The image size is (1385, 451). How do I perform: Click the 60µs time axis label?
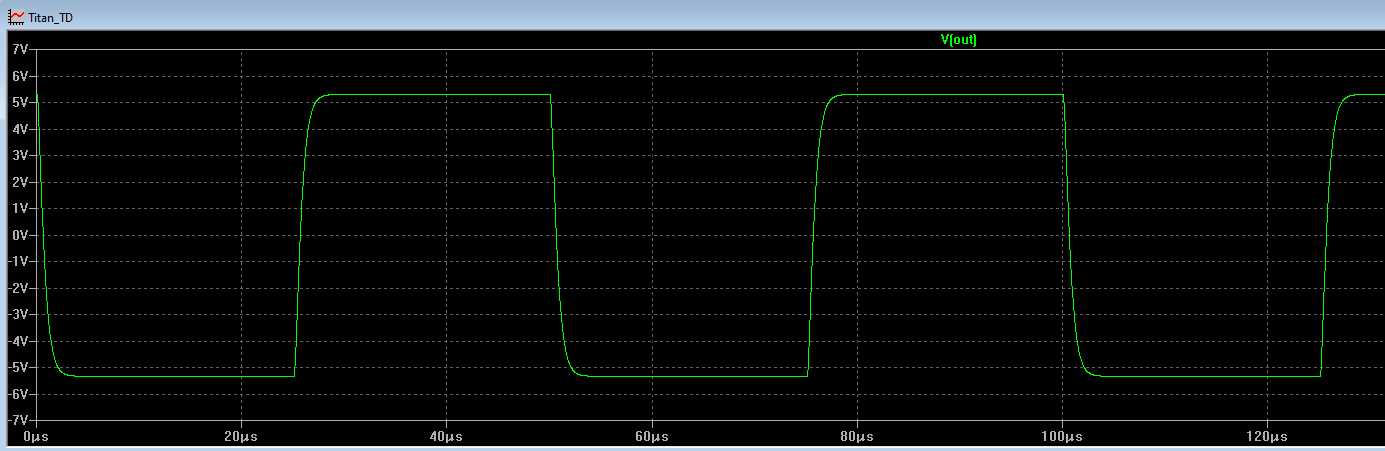pos(652,438)
